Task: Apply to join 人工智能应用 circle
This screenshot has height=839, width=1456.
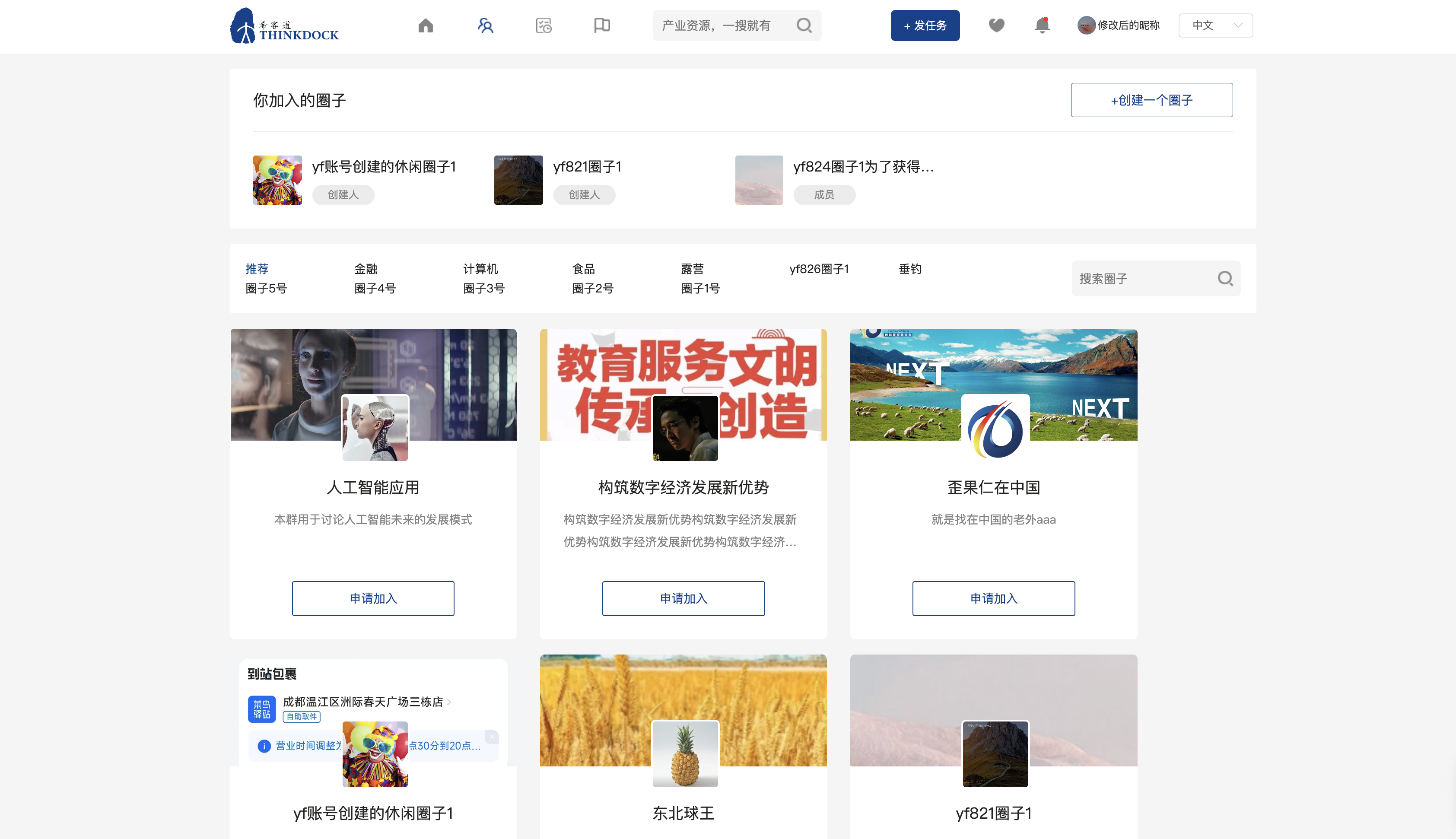Action: [373, 598]
